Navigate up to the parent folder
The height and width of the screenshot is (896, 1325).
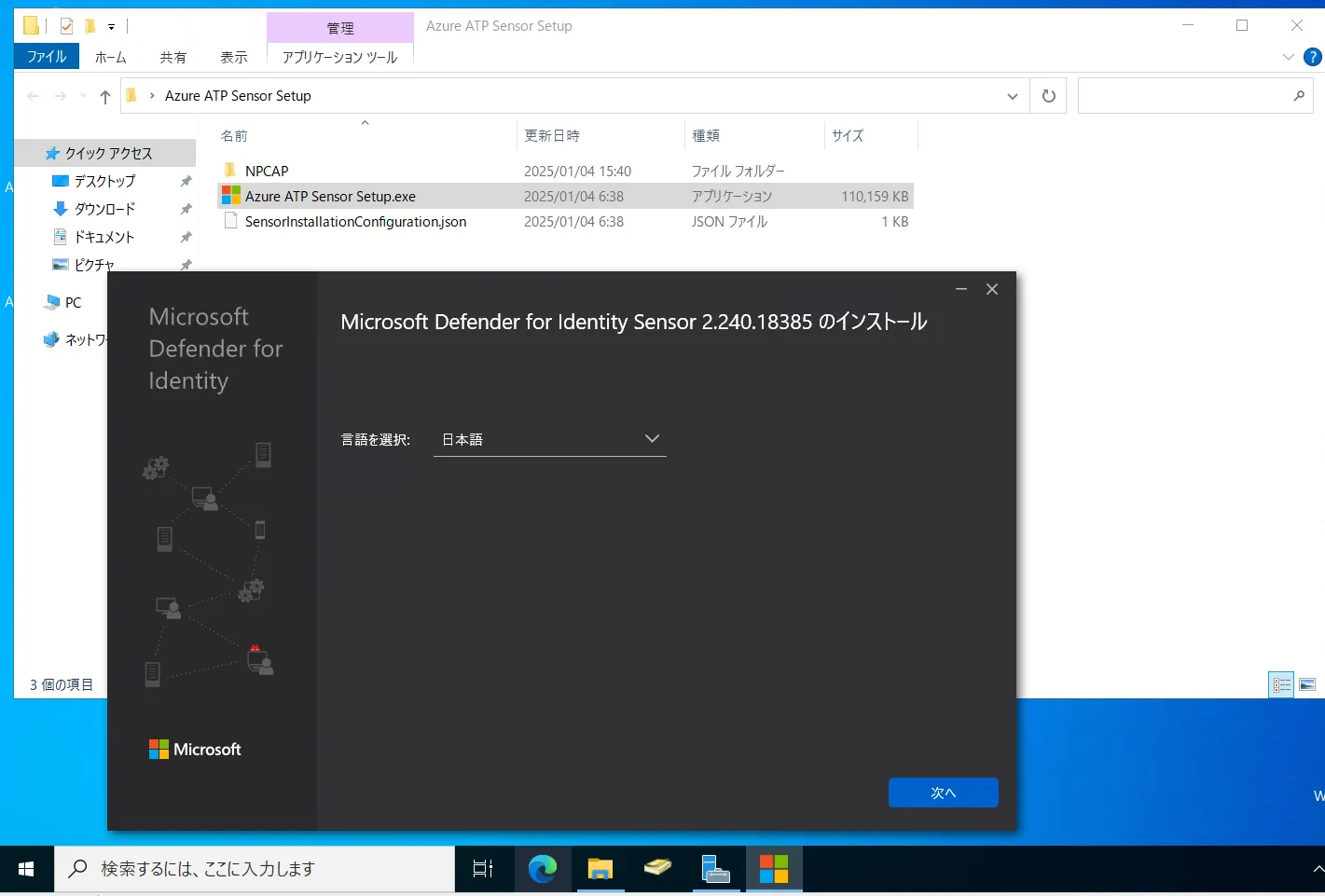(x=104, y=95)
